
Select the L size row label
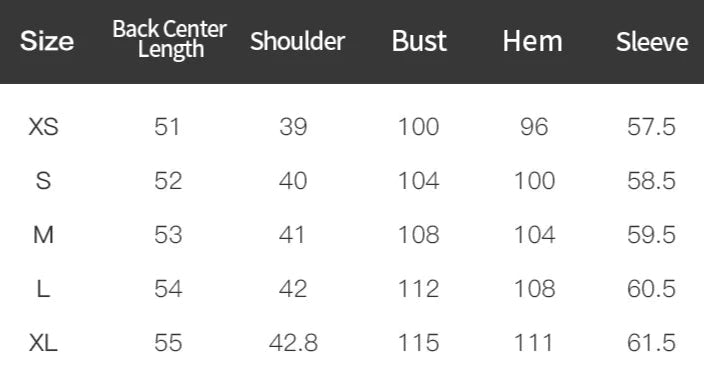click(x=43, y=289)
